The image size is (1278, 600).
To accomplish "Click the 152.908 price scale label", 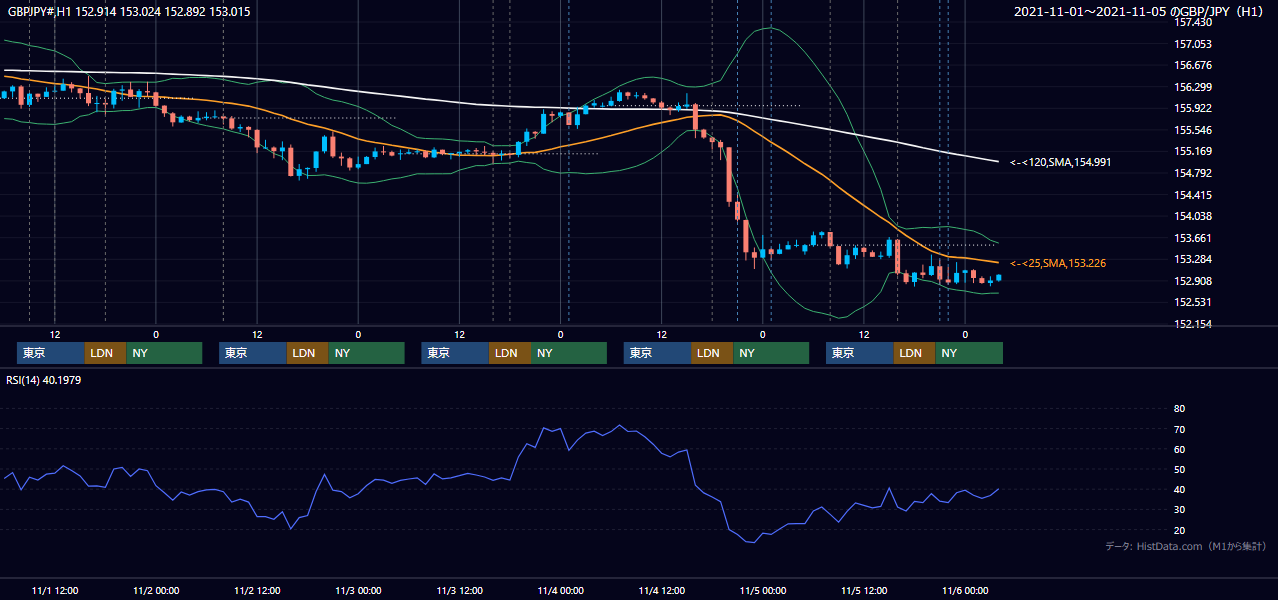I will click(x=1192, y=281).
